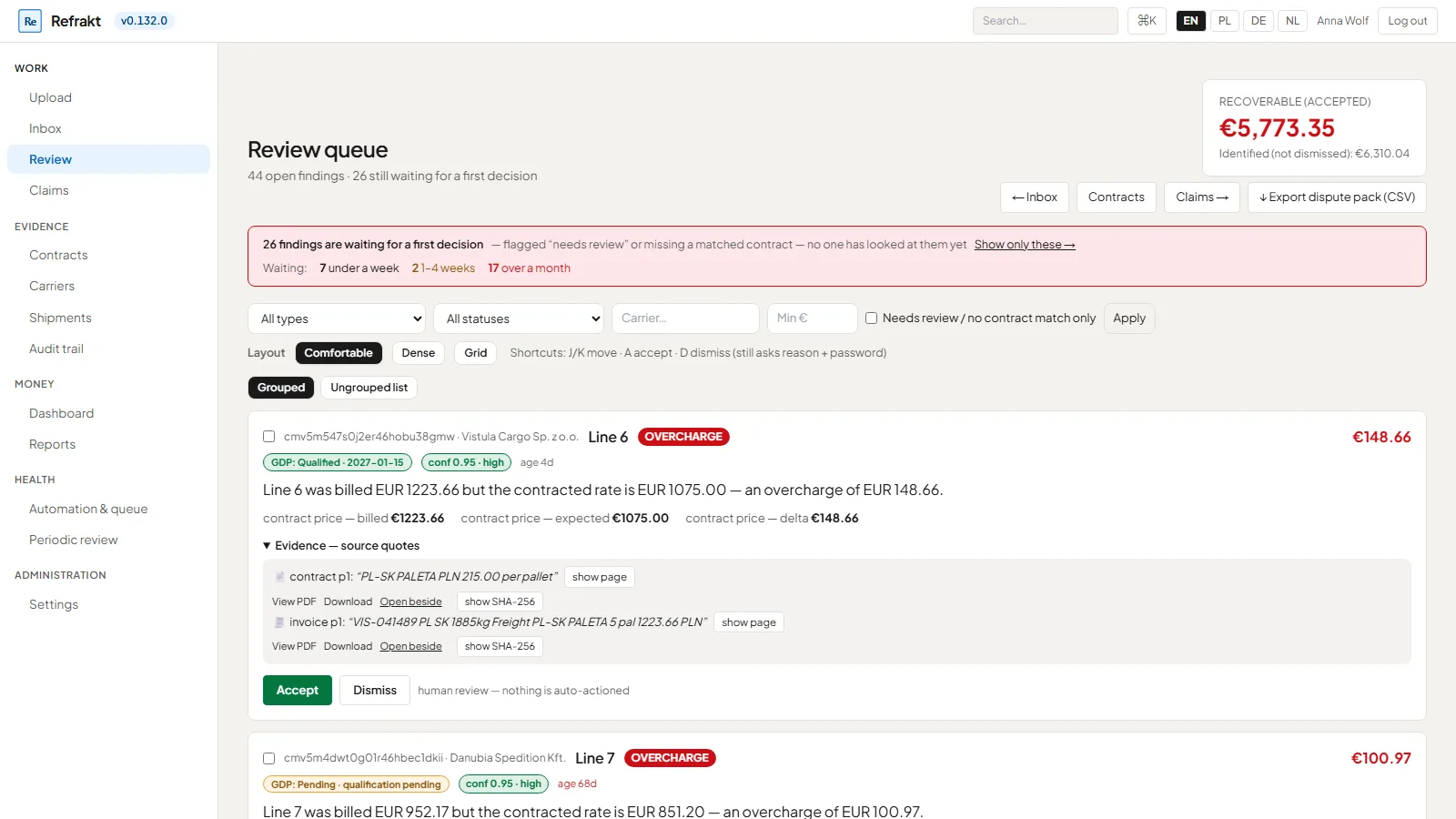The width and height of the screenshot is (1456, 819).
Task: Tick the Vistula Cargo finding checkbox
Action: tap(269, 437)
